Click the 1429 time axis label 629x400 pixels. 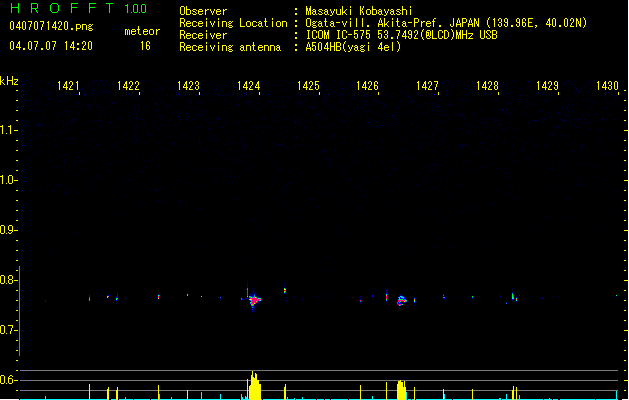[x=547, y=86]
